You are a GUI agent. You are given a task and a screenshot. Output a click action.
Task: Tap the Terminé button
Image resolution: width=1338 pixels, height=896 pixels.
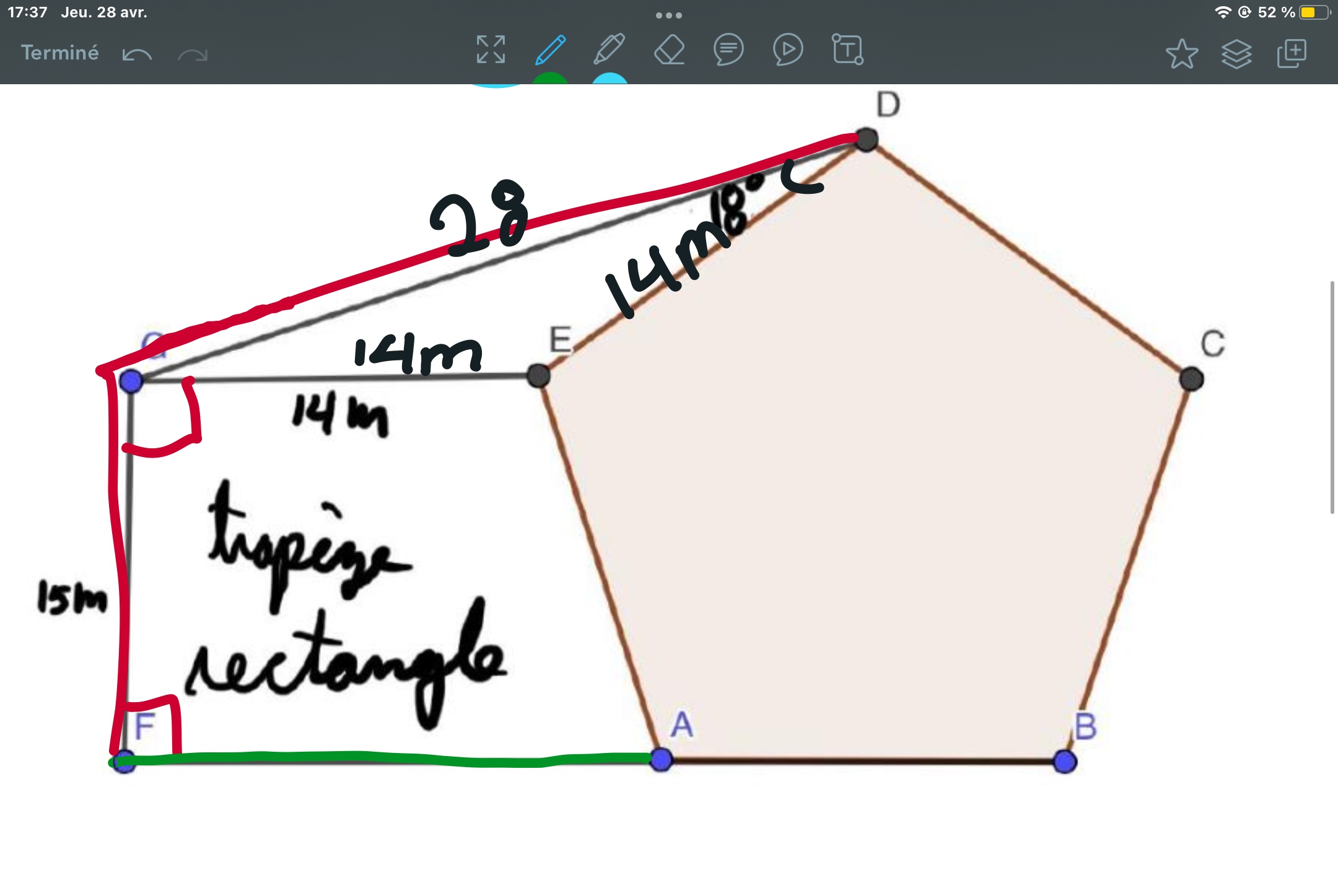click(59, 53)
